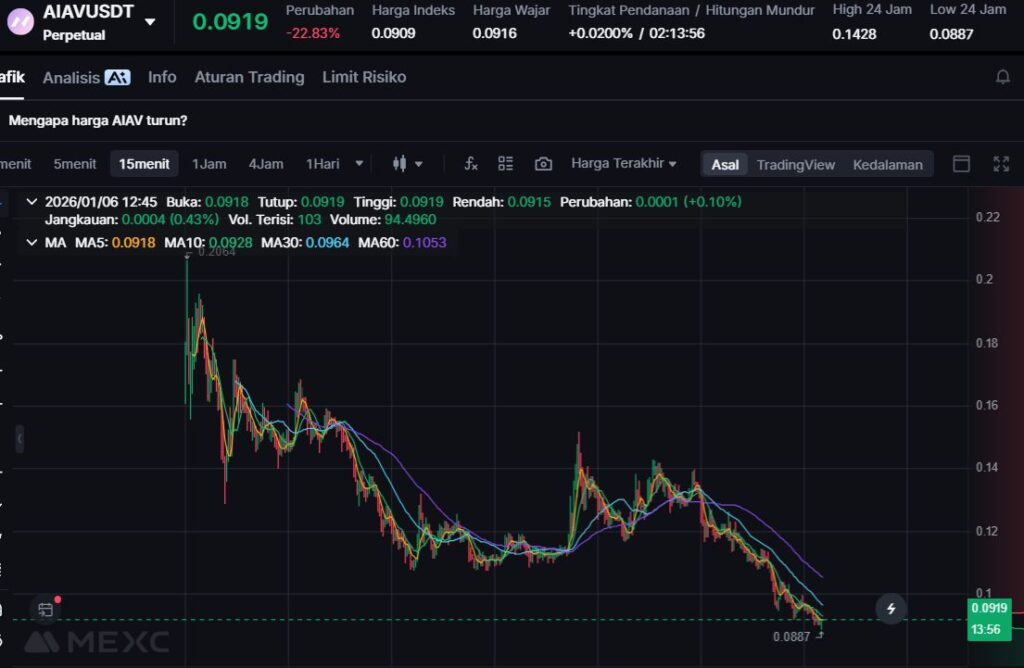Switch to the Limit Risiko tab
This screenshot has height=668, width=1024.
click(364, 77)
